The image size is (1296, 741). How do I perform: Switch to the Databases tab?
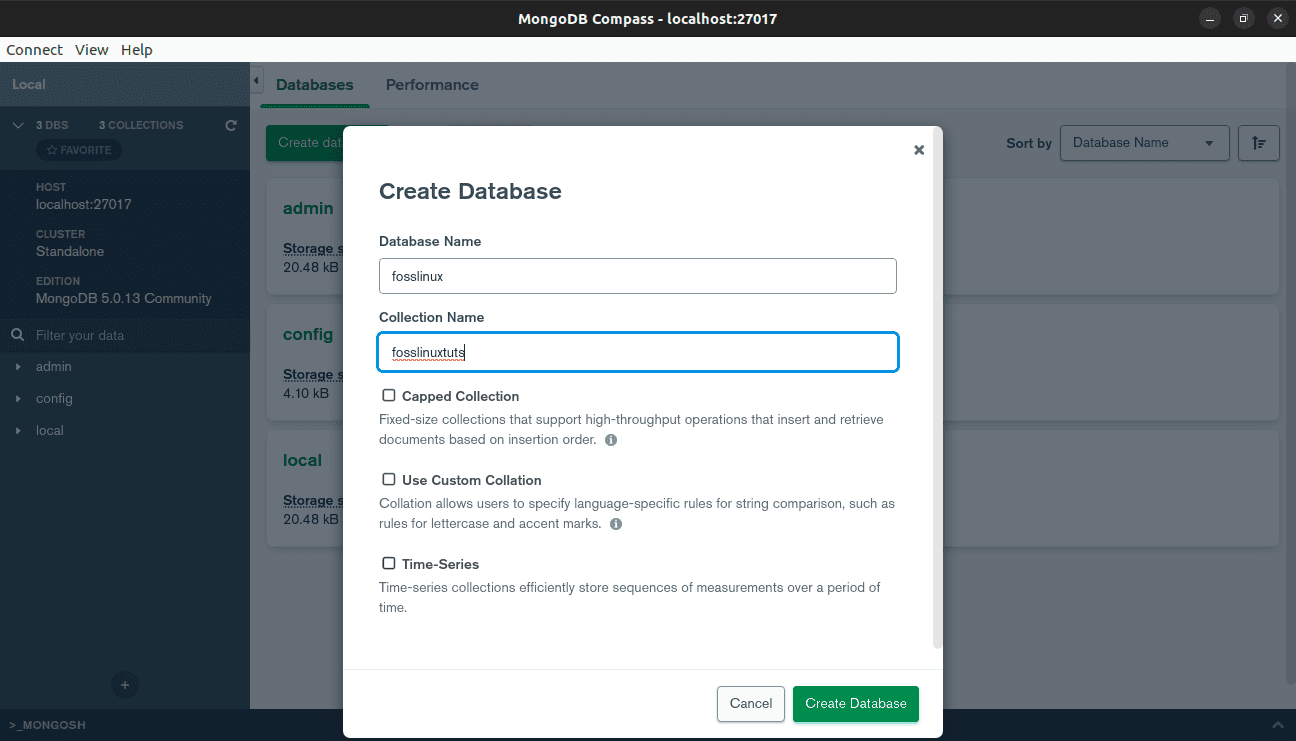(x=315, y=85)
